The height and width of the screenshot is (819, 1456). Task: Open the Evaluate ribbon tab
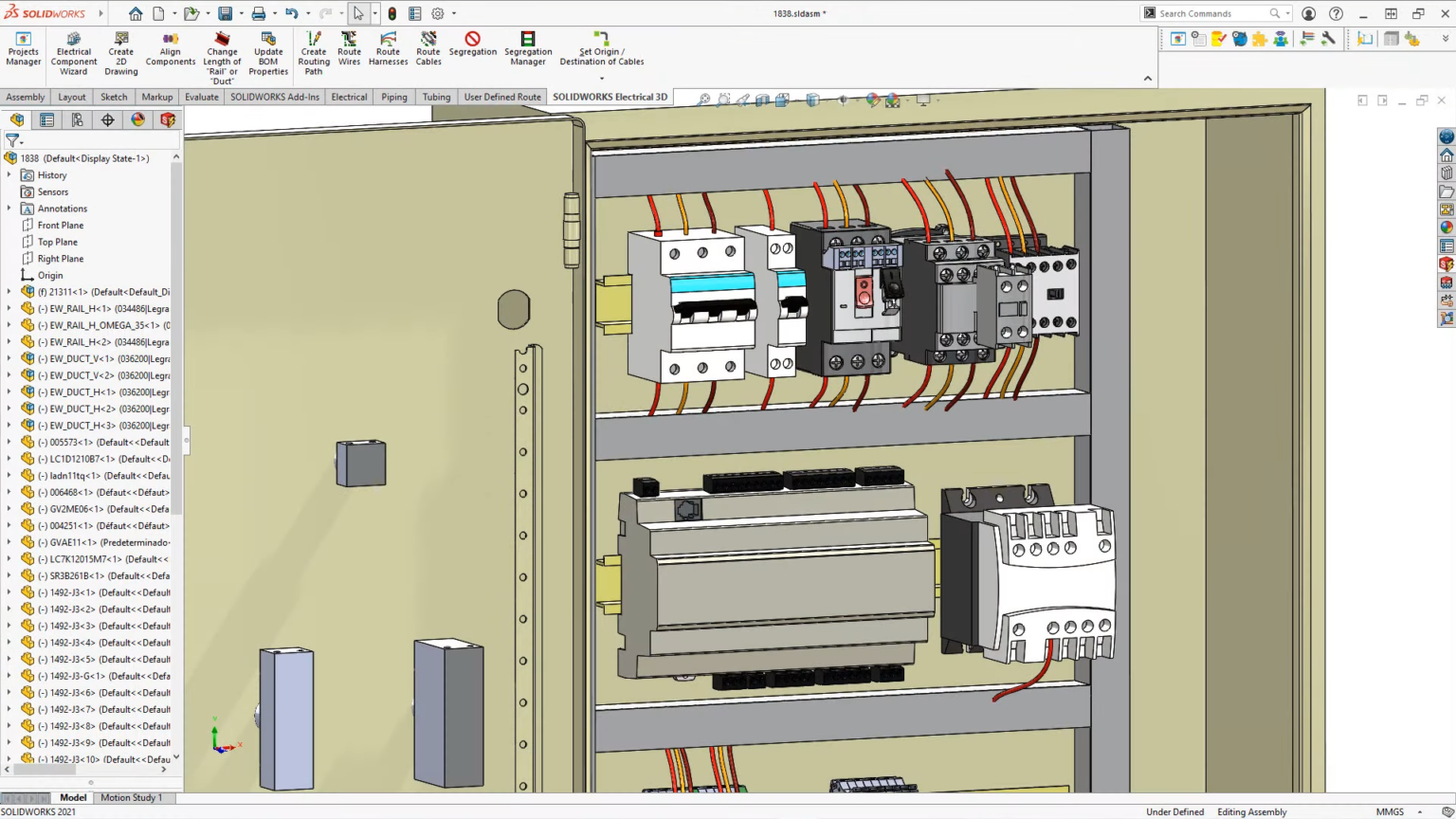click(x=201, y=96)
